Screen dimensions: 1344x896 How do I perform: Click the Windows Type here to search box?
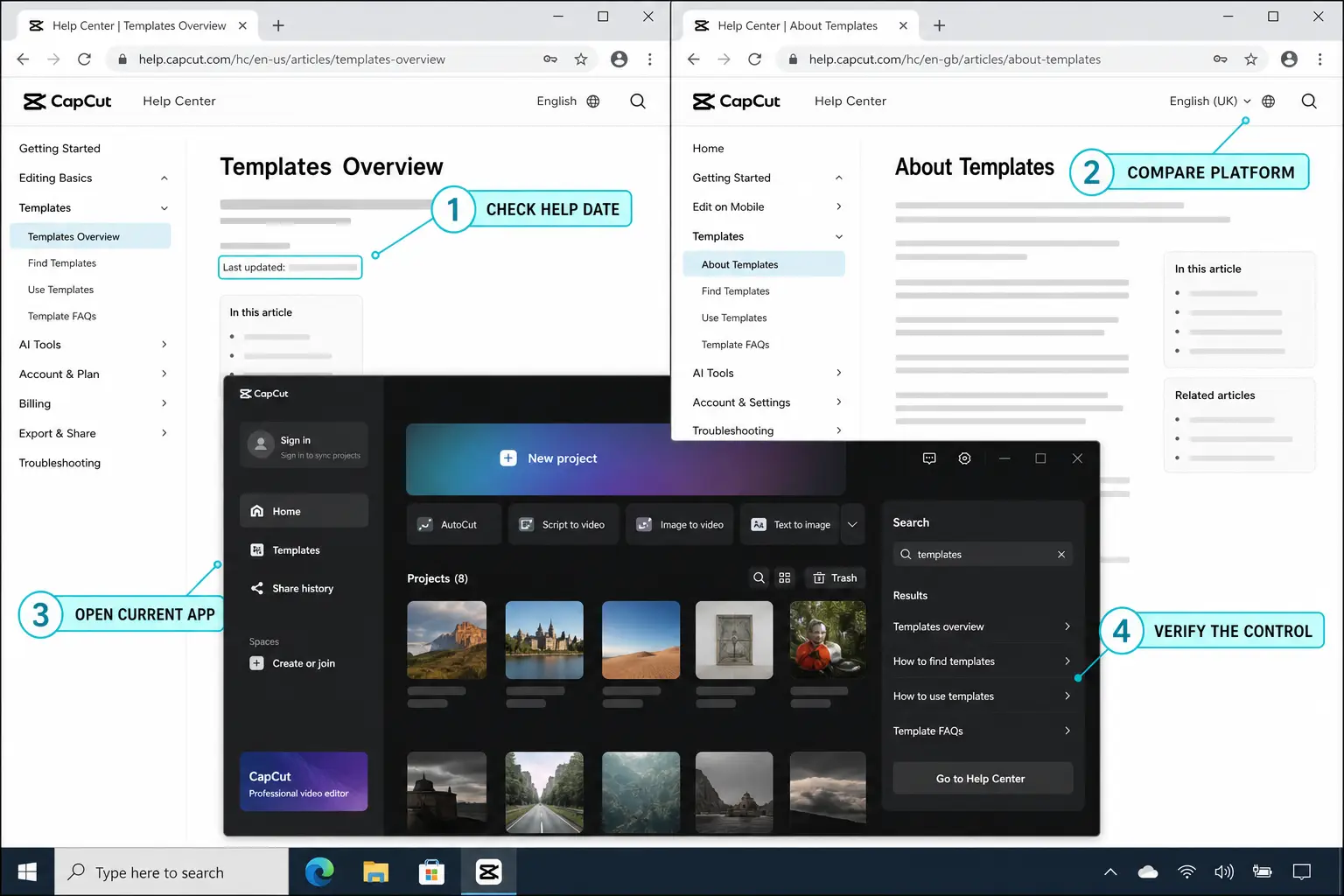click(x=171, y=871)
